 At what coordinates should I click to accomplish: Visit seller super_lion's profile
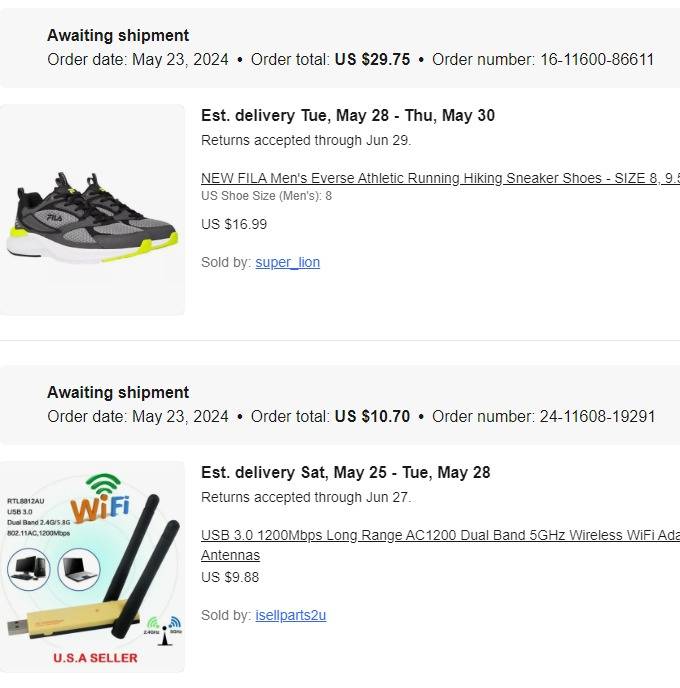(287, 262)
